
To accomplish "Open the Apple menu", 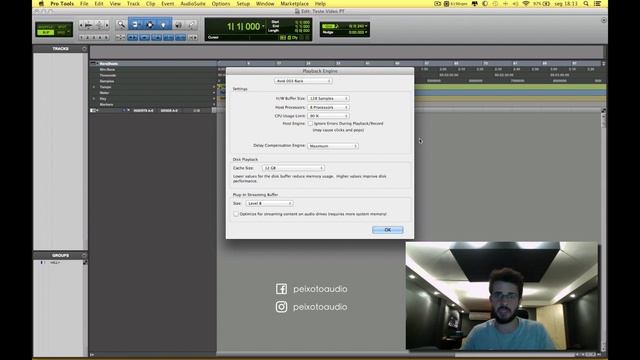I will [x=41, y=4].
